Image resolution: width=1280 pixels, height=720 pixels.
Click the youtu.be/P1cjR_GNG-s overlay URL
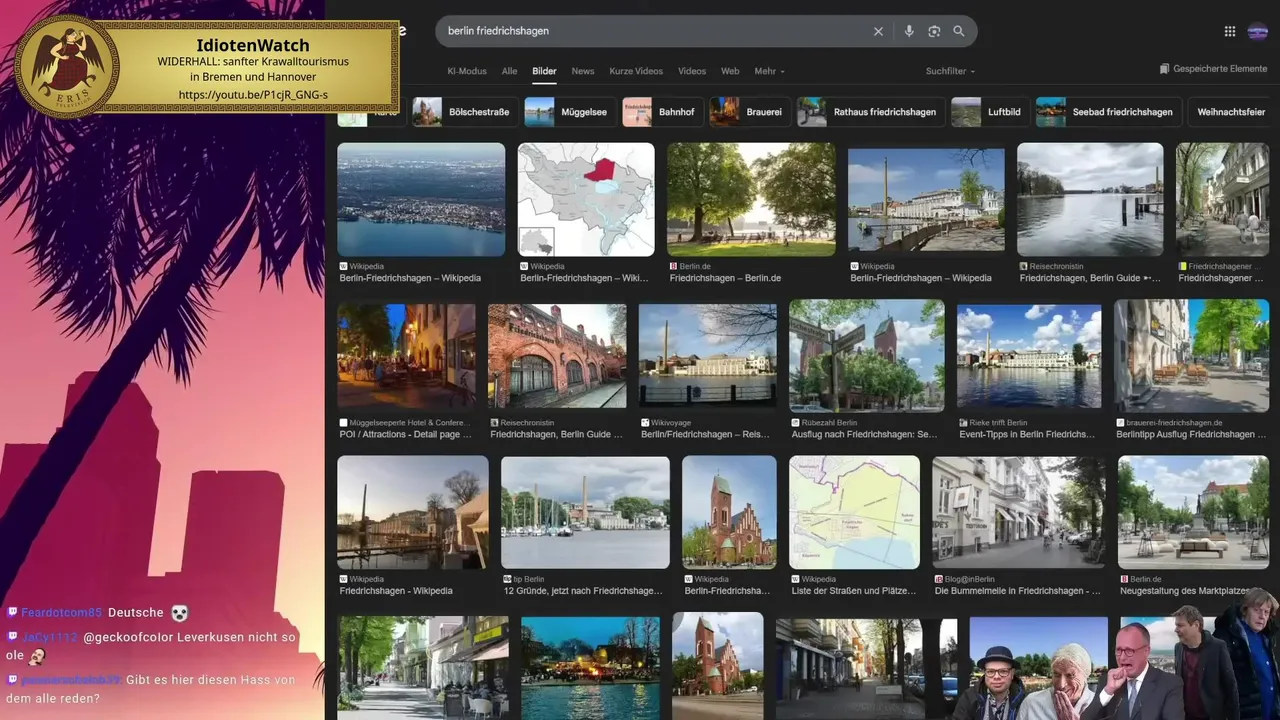[253, 94]
